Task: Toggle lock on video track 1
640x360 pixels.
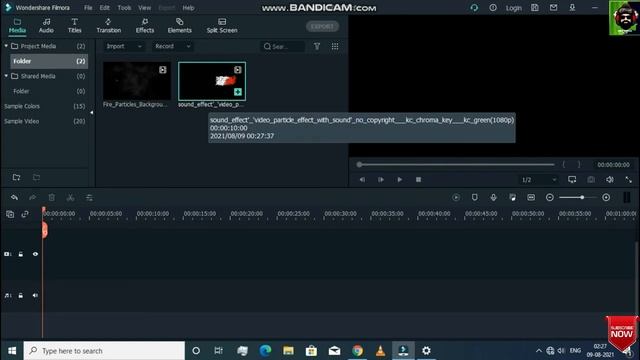Action: [21, 254]
